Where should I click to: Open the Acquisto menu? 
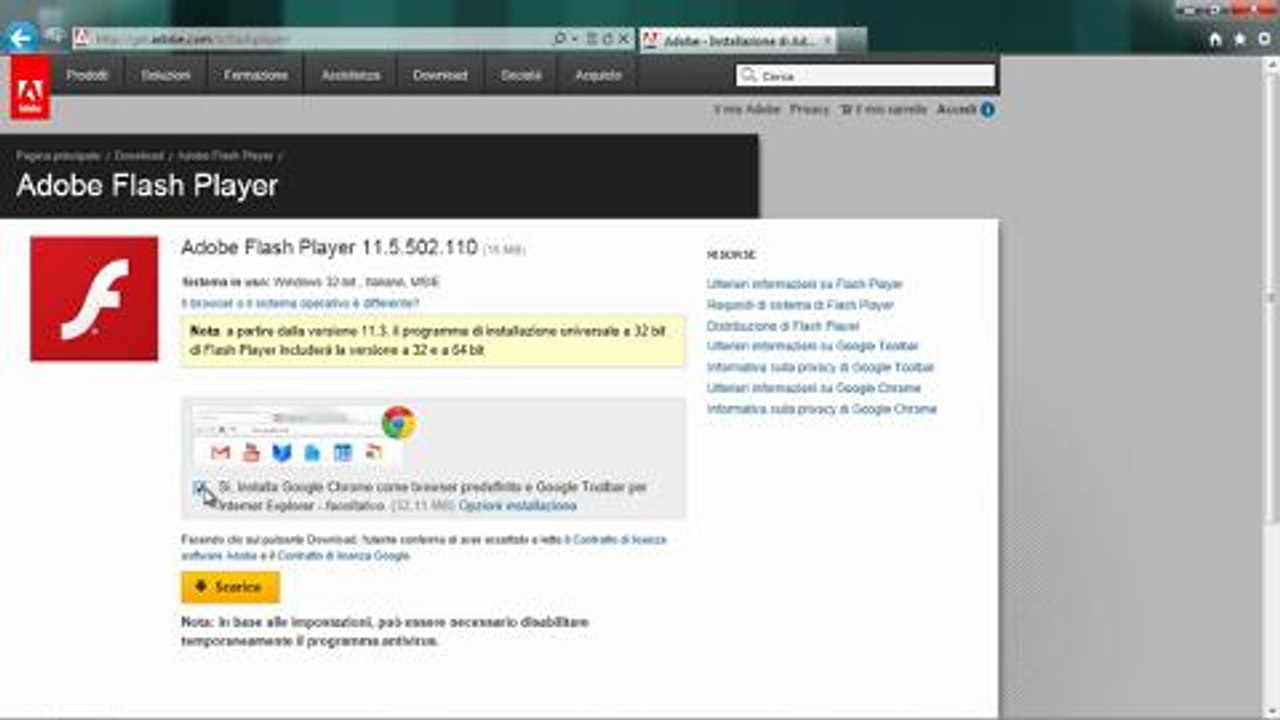click(598, 75)
